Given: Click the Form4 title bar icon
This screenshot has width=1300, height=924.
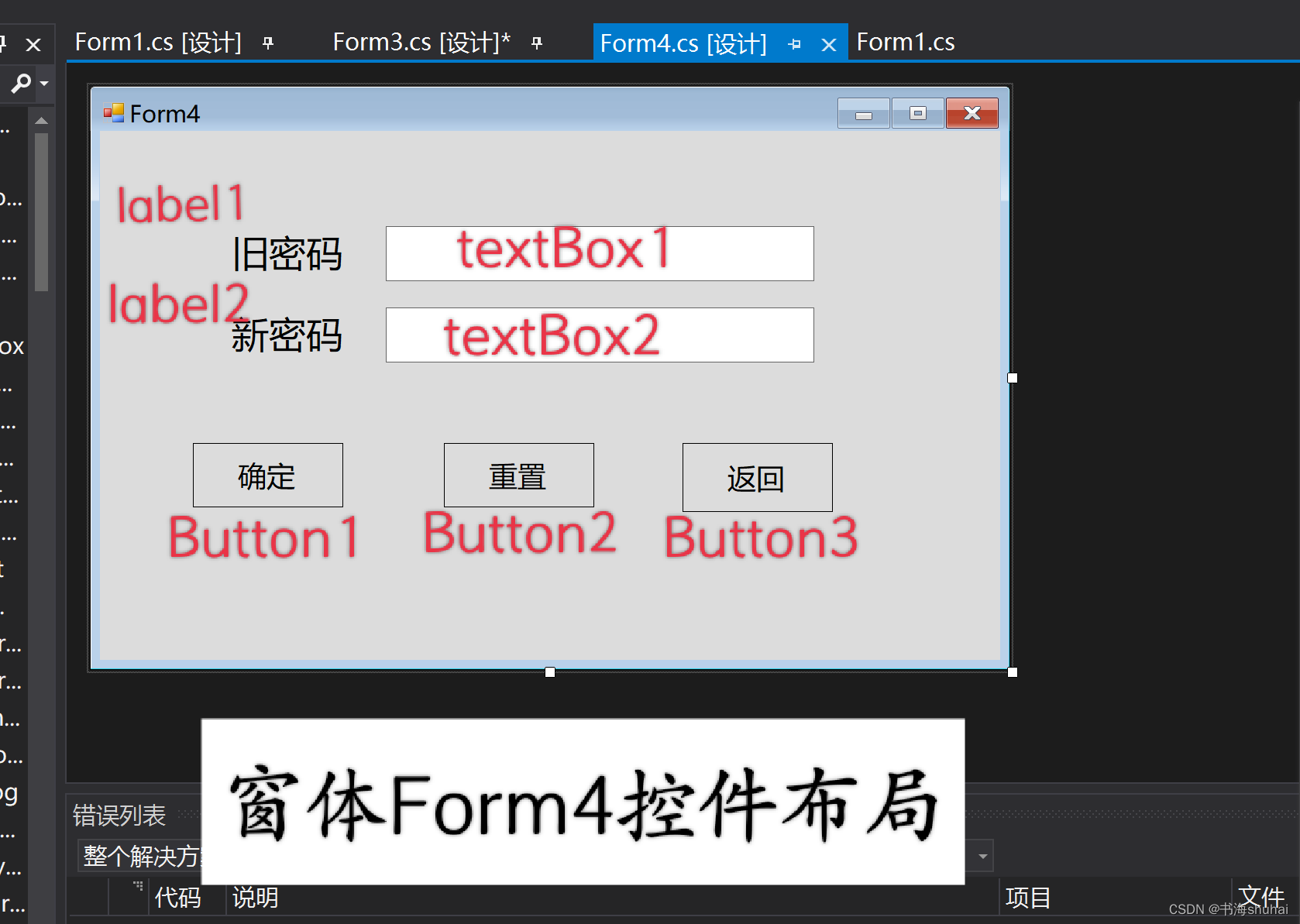Looking at the screenshot, I should pos(114,113).
